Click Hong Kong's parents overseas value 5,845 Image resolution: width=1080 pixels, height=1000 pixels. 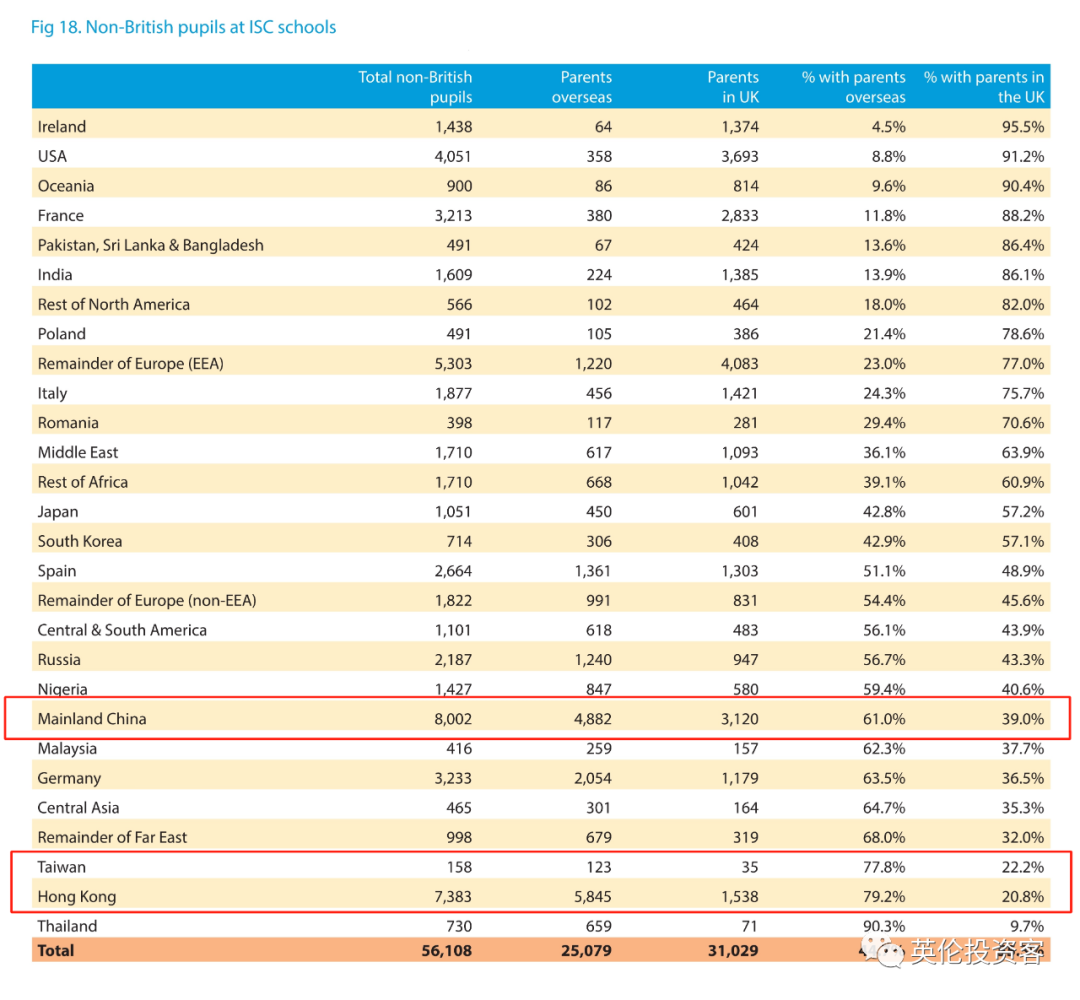591,897
